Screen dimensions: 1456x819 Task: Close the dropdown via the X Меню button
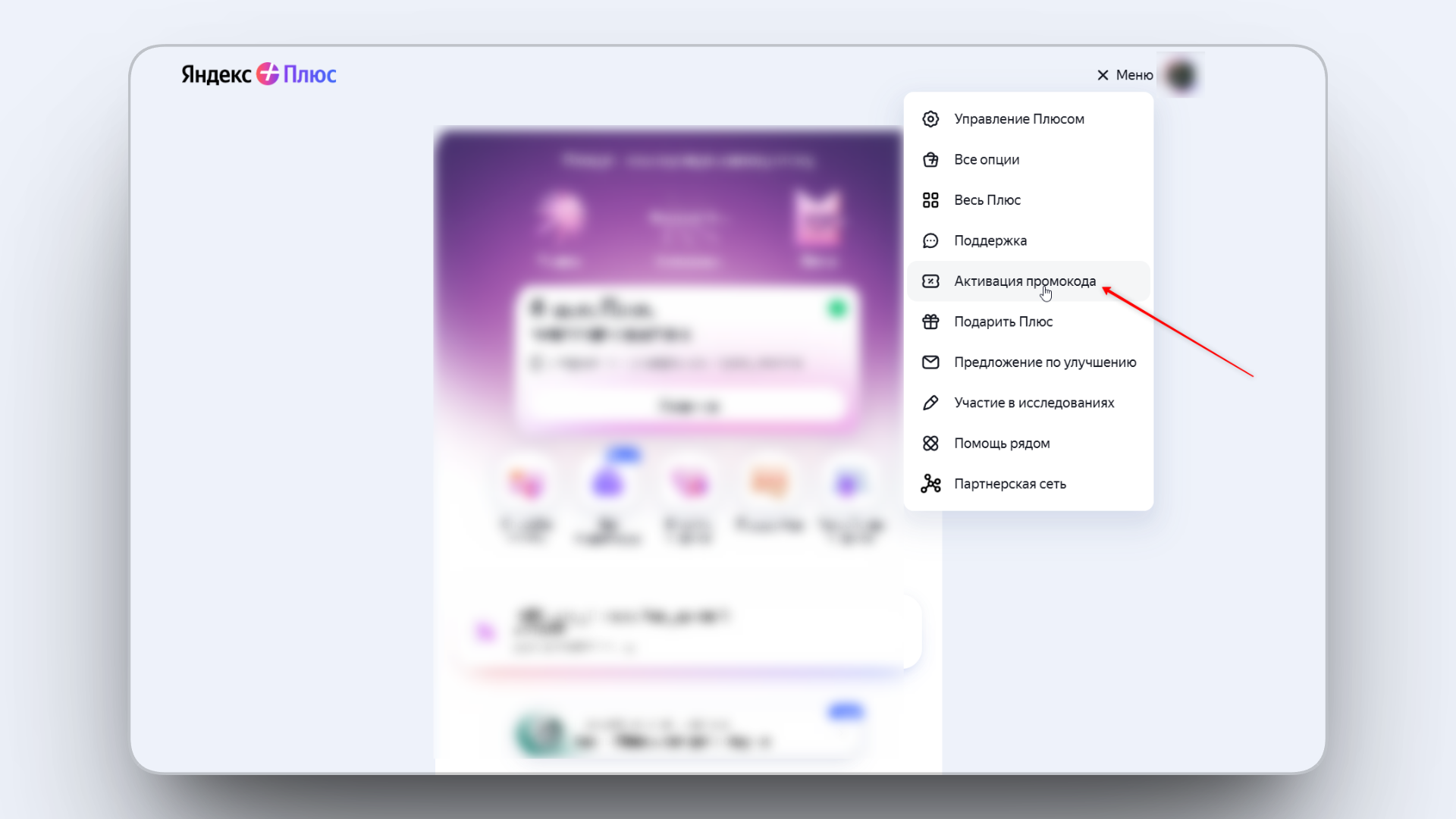click(x=1124, y=75)
